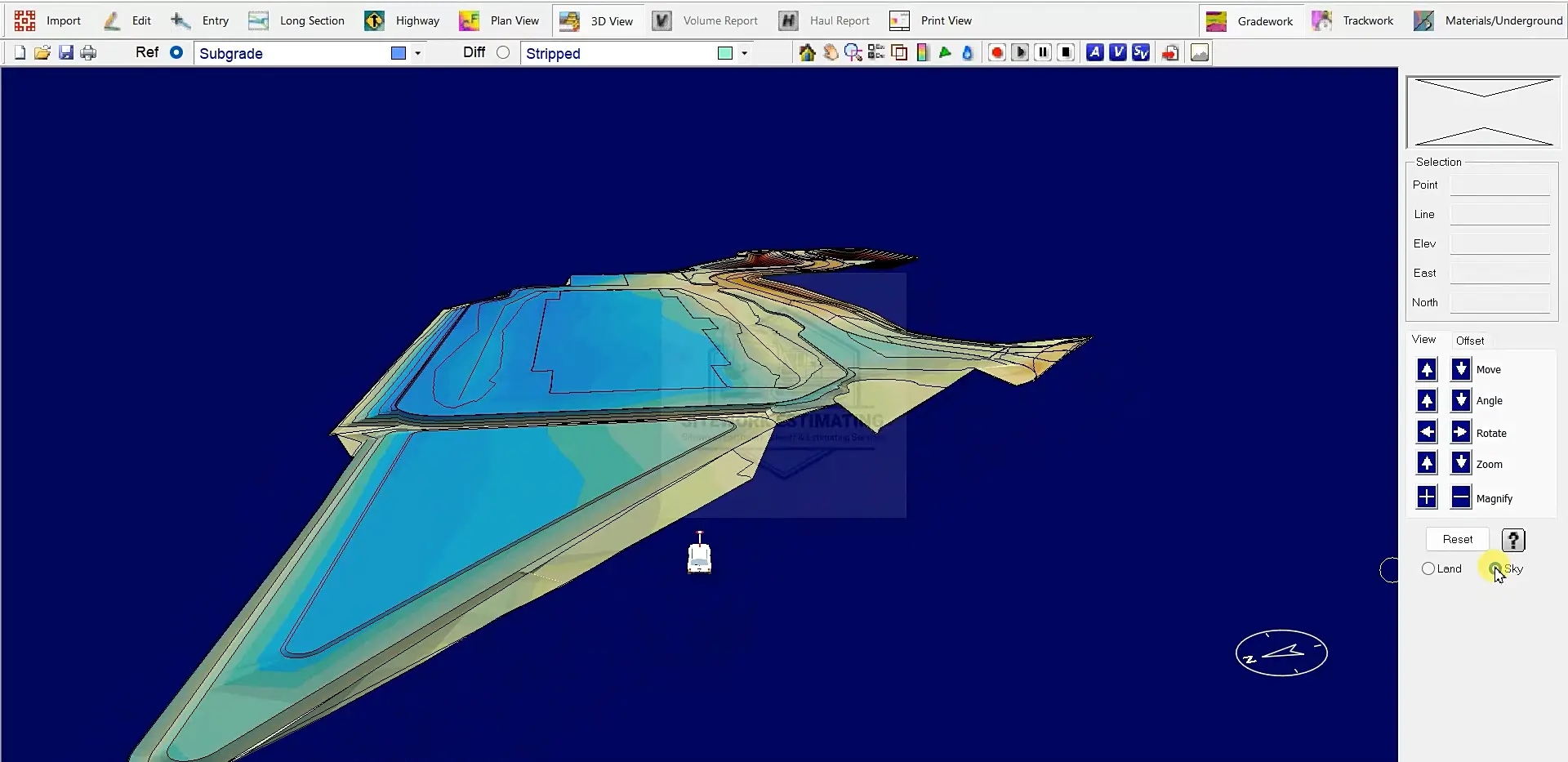The height and width of the screenshot is (762, 1568).
Task: Select the hand pan tool
Action: point(831,53)
